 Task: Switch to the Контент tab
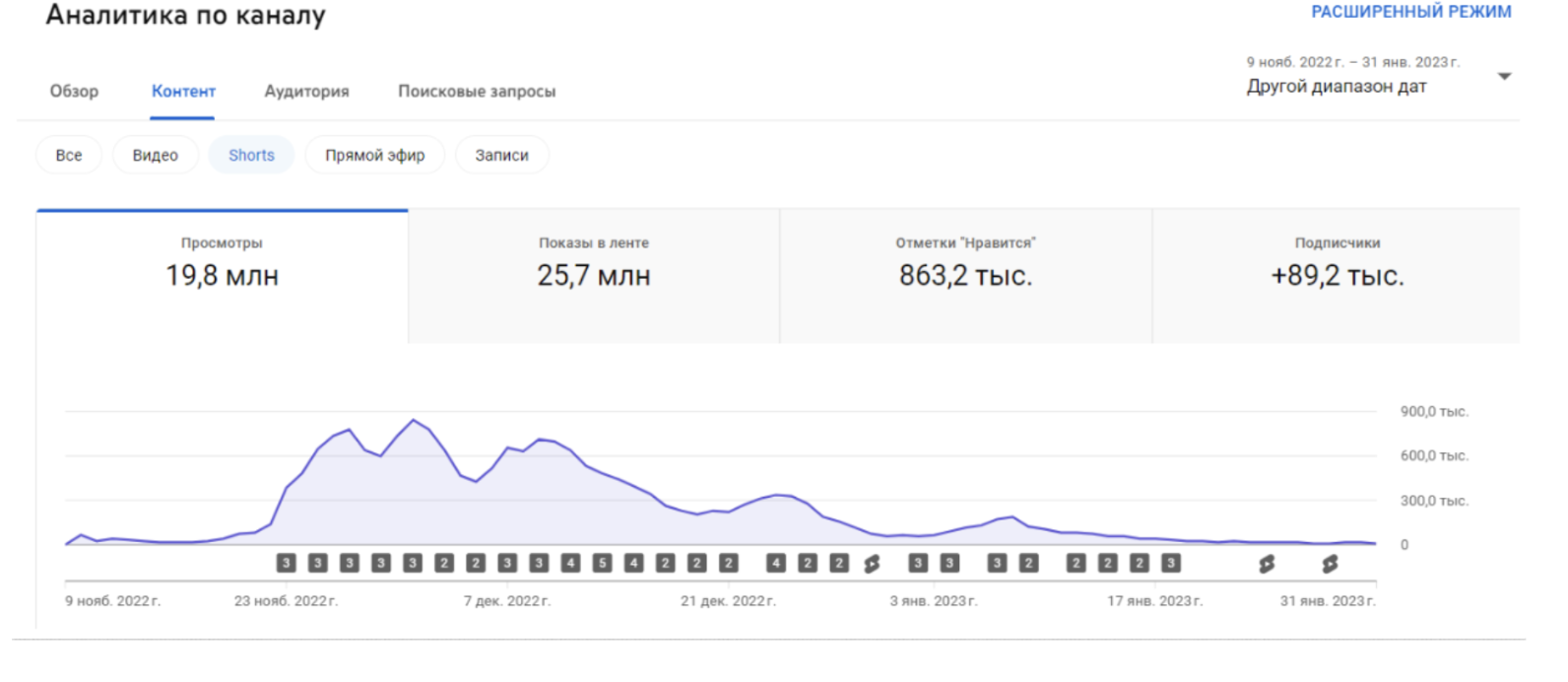point(183,91)
